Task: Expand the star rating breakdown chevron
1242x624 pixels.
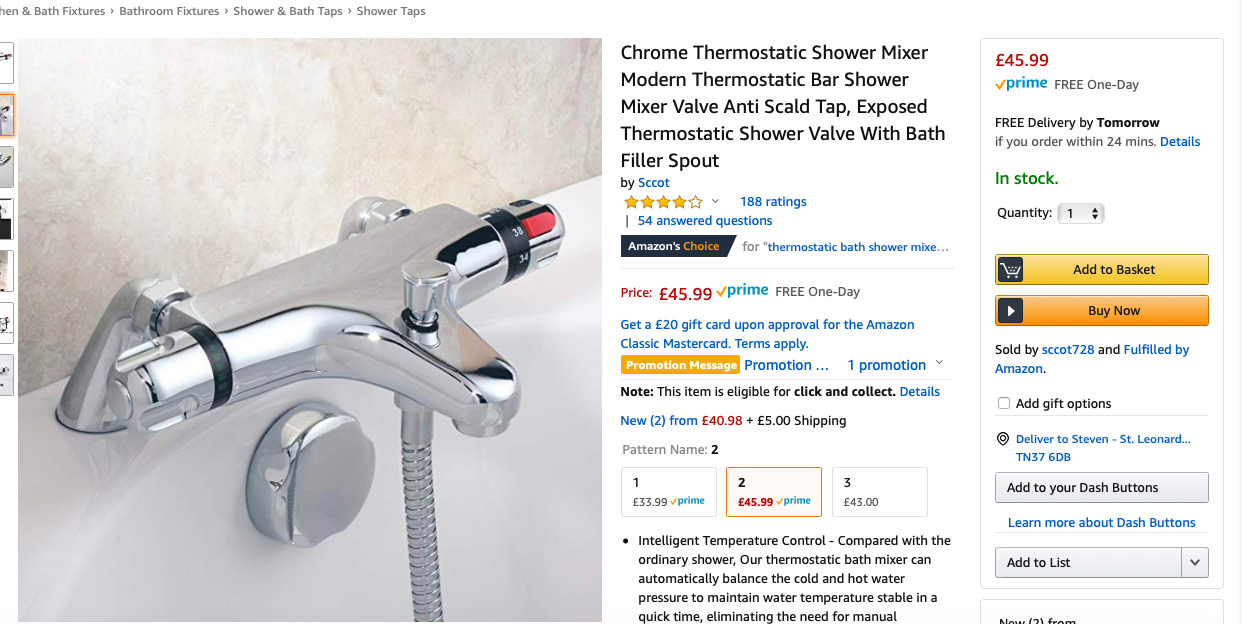Action: click(715, 202)
